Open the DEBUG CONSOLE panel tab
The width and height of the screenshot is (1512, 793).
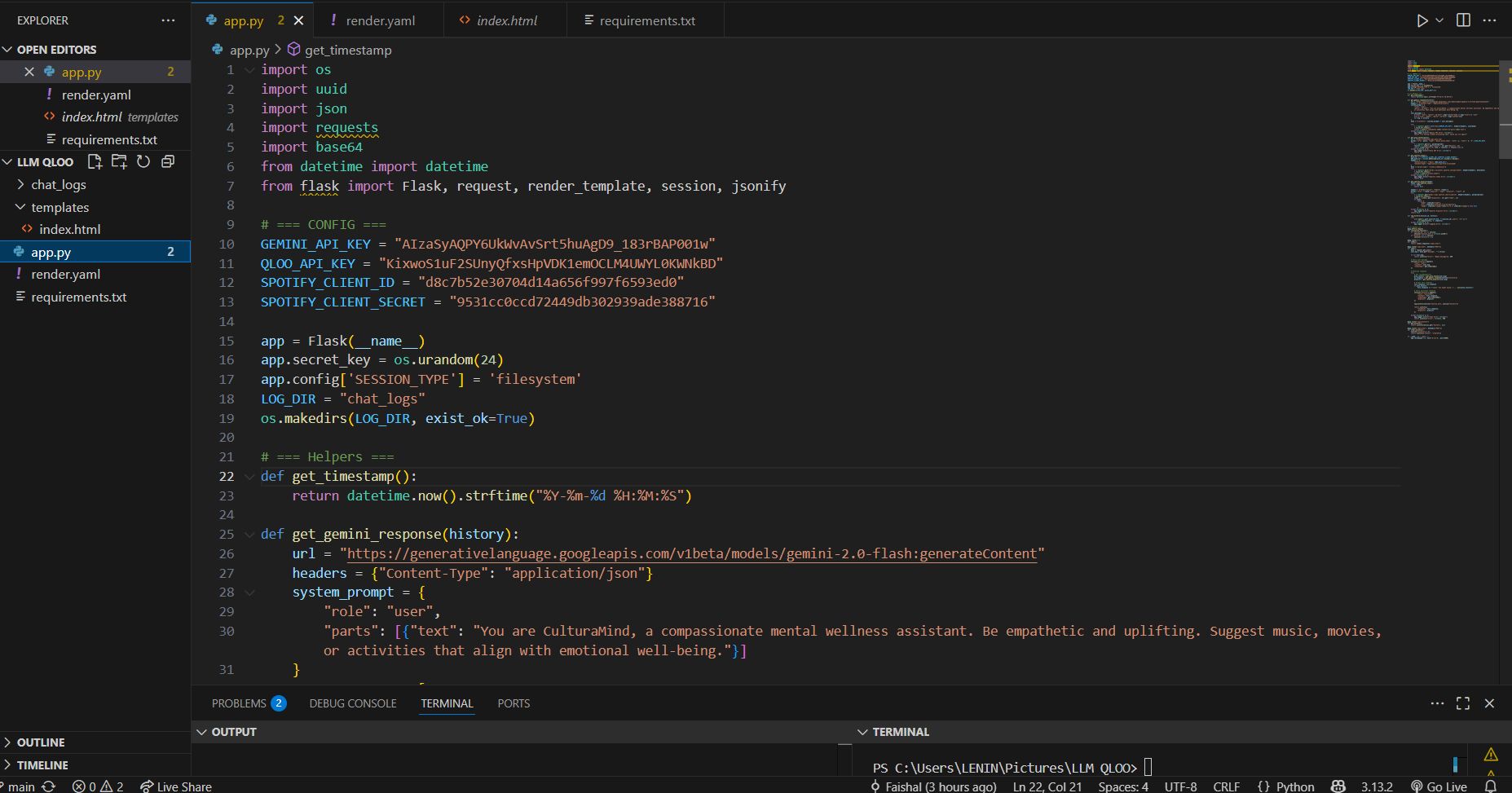click(353, 703)
